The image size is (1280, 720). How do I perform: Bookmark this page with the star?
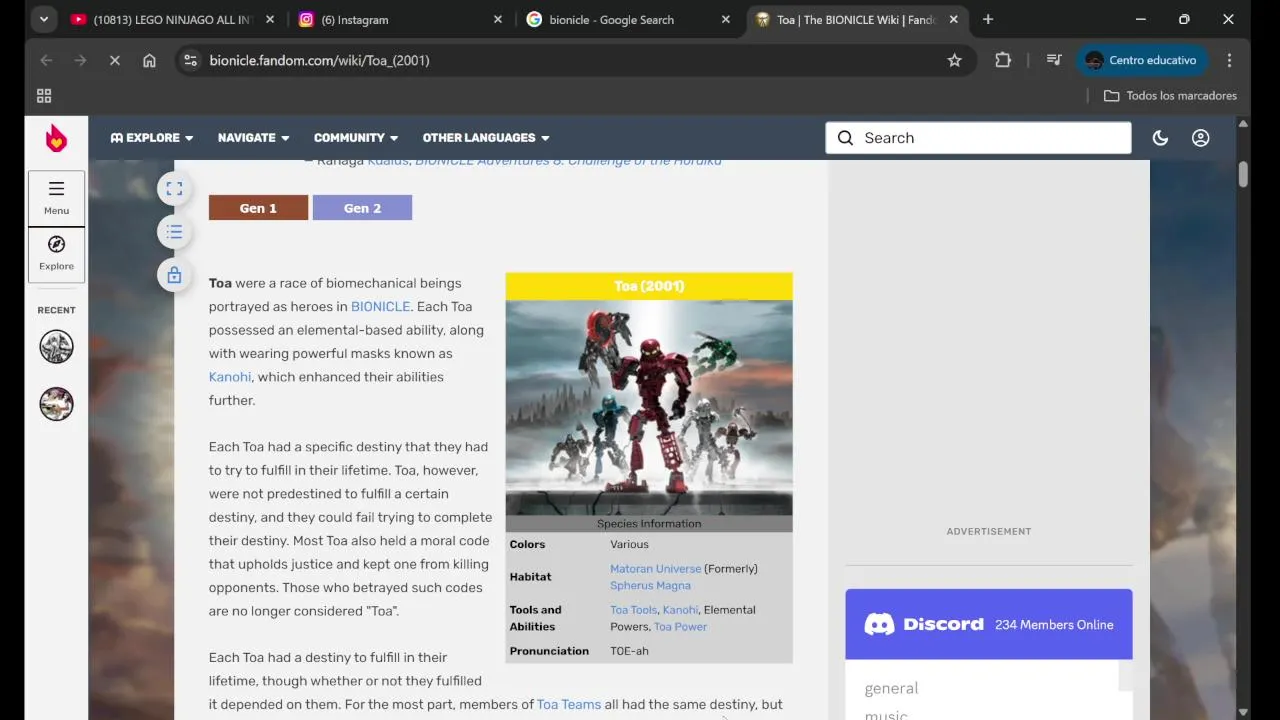pos(955,60)
